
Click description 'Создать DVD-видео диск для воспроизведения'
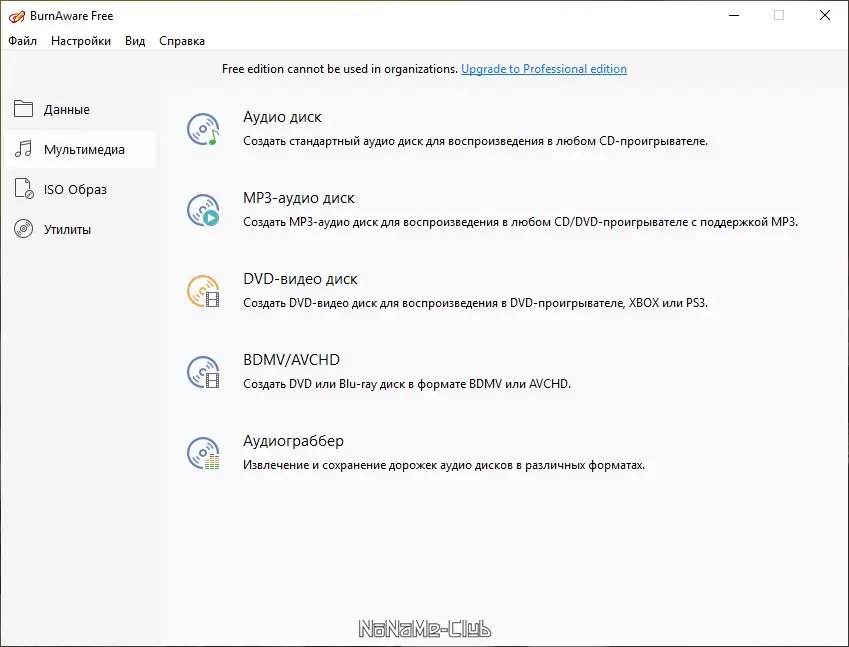pos(475,303)
